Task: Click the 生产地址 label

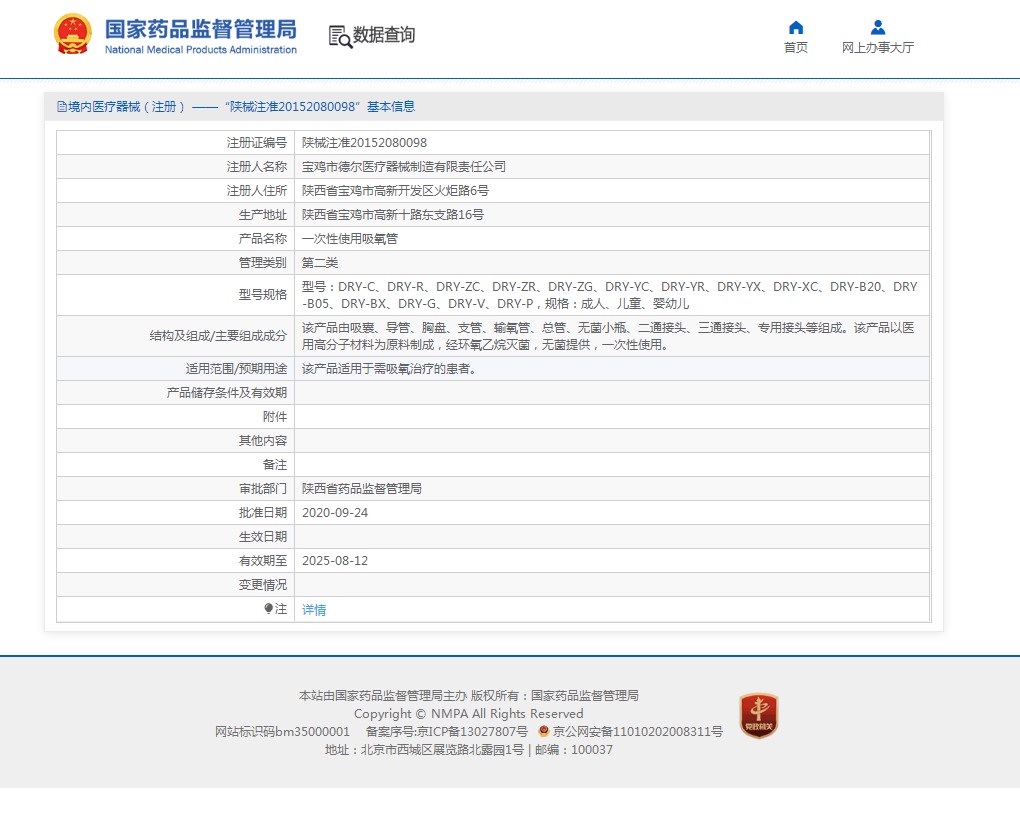Action: (x=262, y=215)
